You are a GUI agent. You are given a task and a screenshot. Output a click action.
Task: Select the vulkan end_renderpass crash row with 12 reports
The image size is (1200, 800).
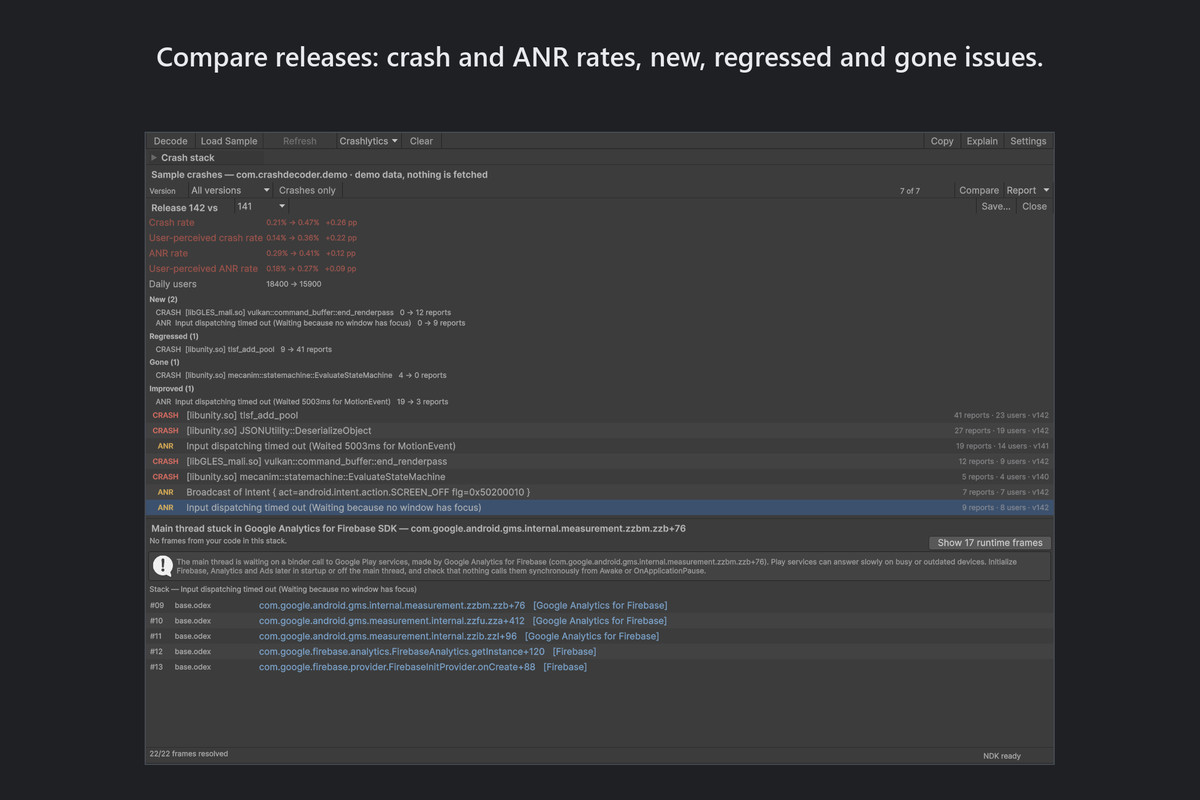pyautogui.click(x=599, y=461)
